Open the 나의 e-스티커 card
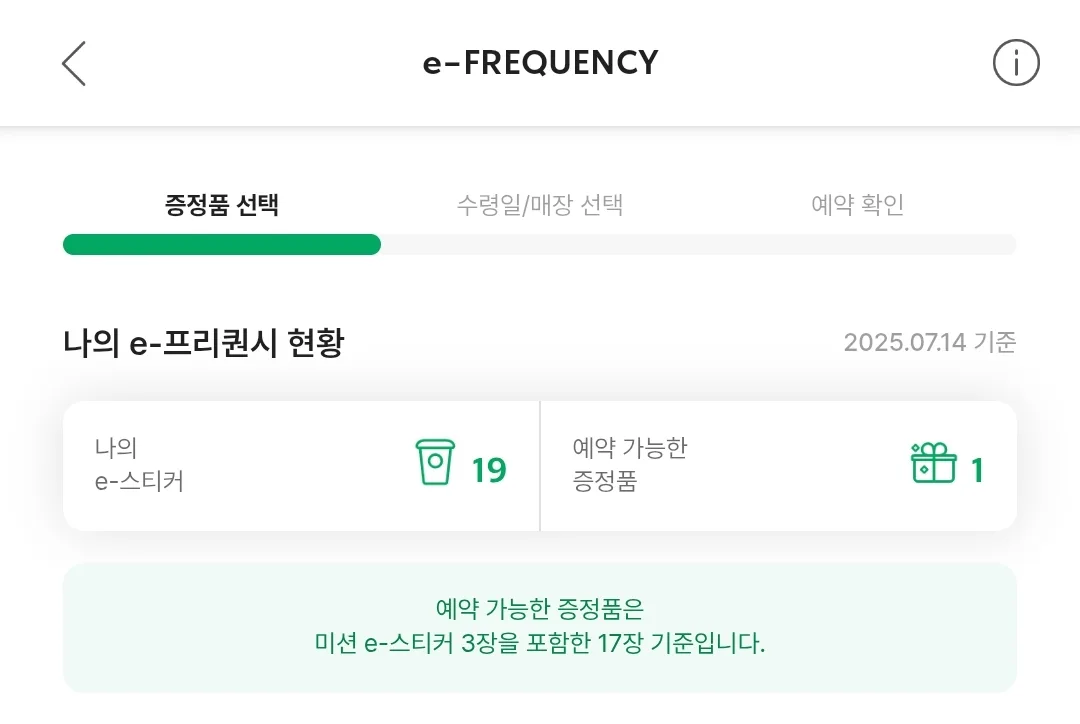This screenshot has height=724, width=1080. click(x=301, y=466)
